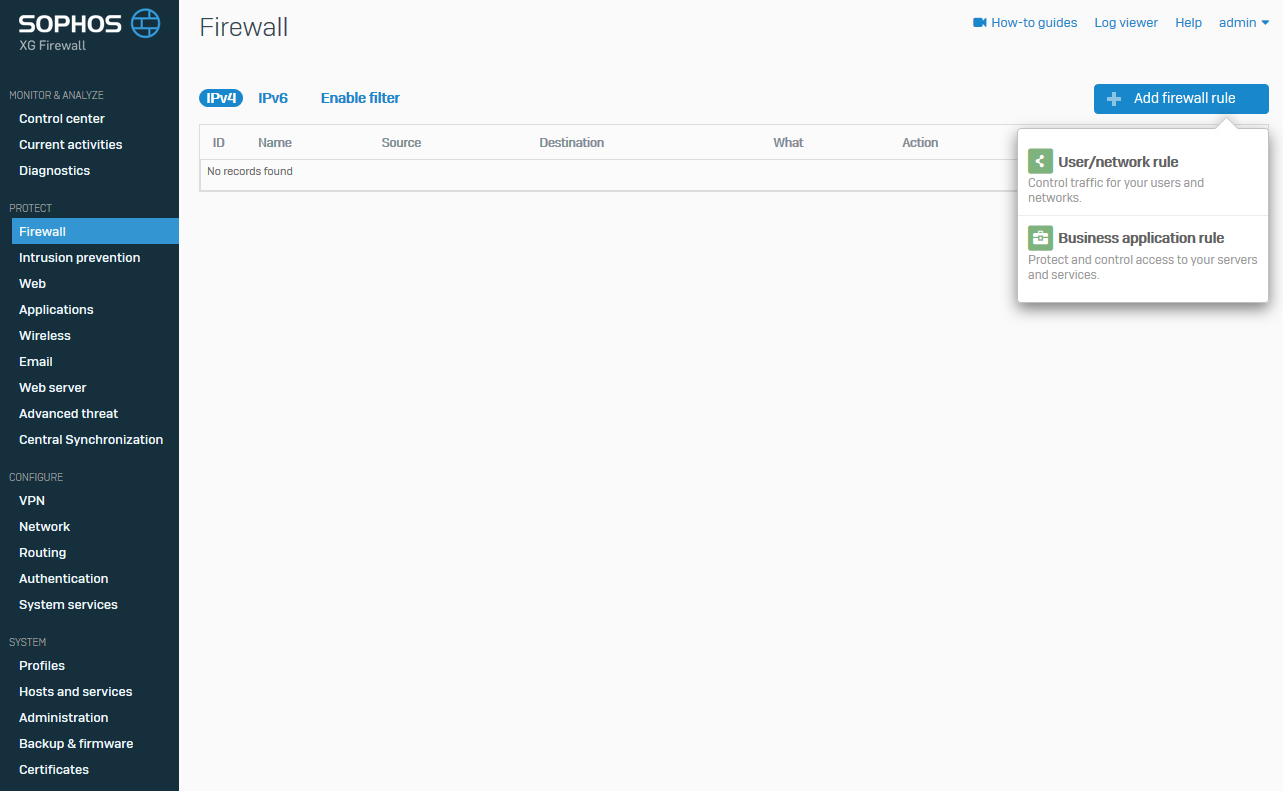The width and height of the screenshot is (1283, 791).
Task: Open Current activities in sidebar
Action: click(x=71, y=145)
